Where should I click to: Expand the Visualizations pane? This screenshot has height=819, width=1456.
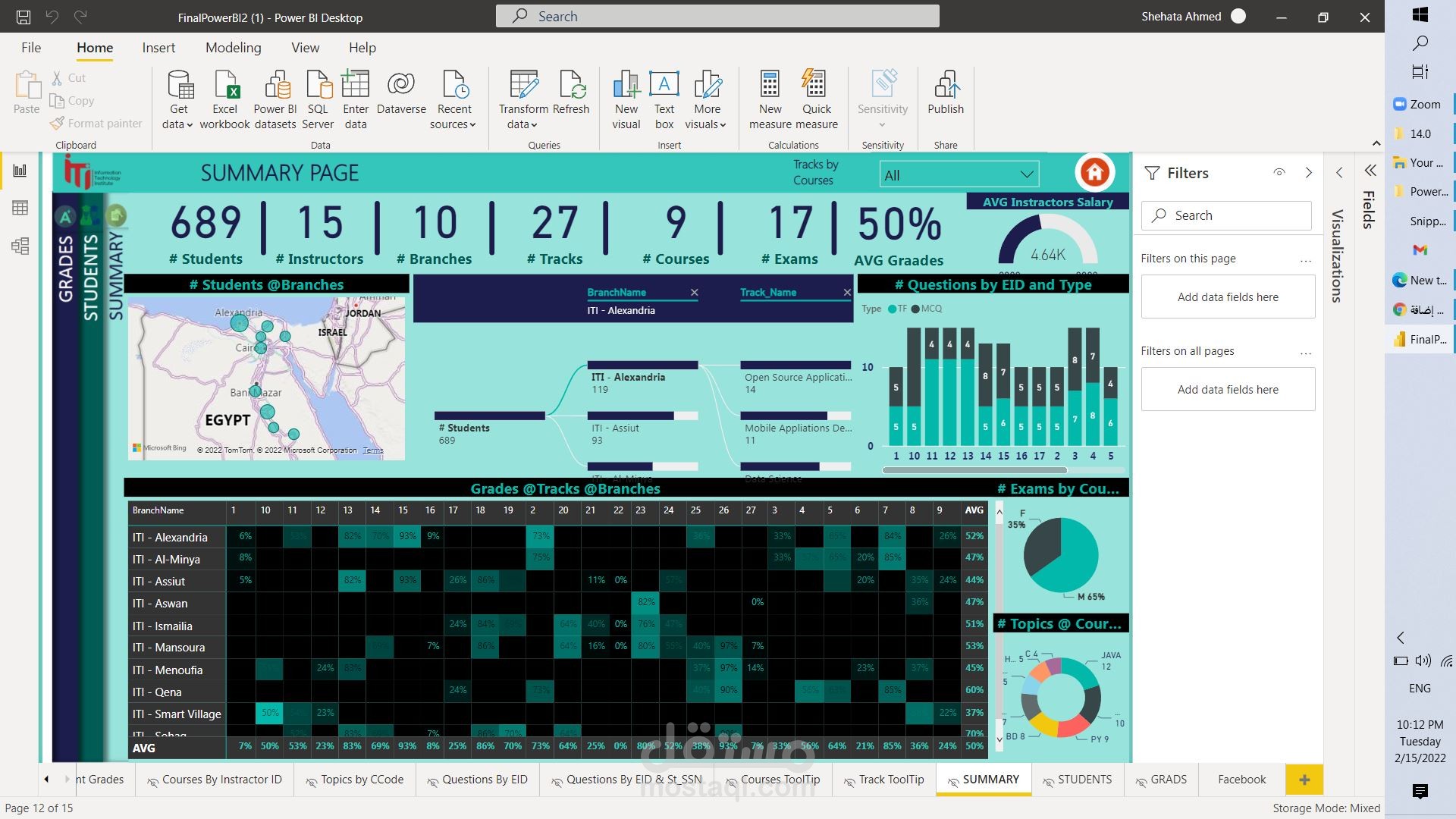click(1339, 173)
